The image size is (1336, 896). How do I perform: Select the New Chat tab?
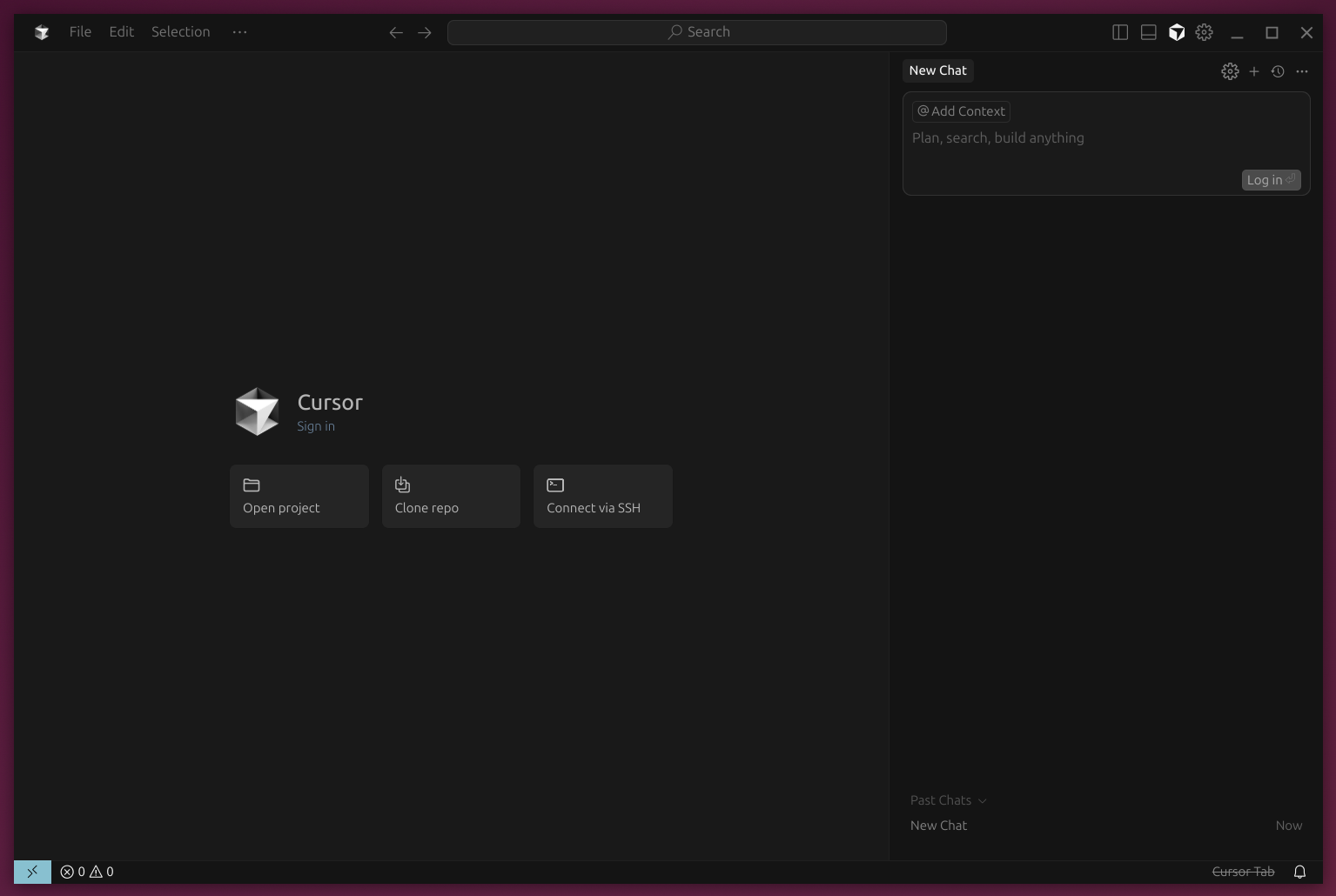click(x=937, y=70)
